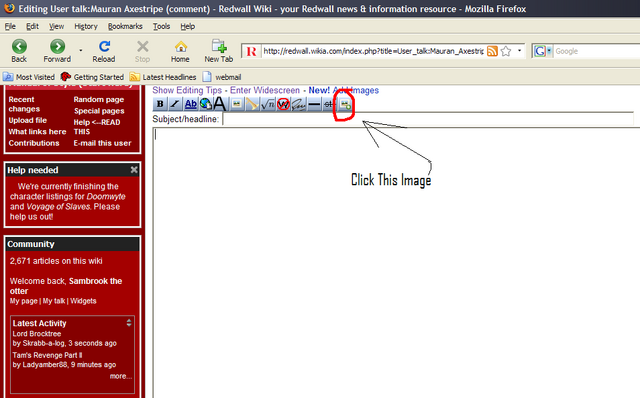The height and width of the screenshot is (398, 640).
Task: Open the File menu
Action: [10, 27]
